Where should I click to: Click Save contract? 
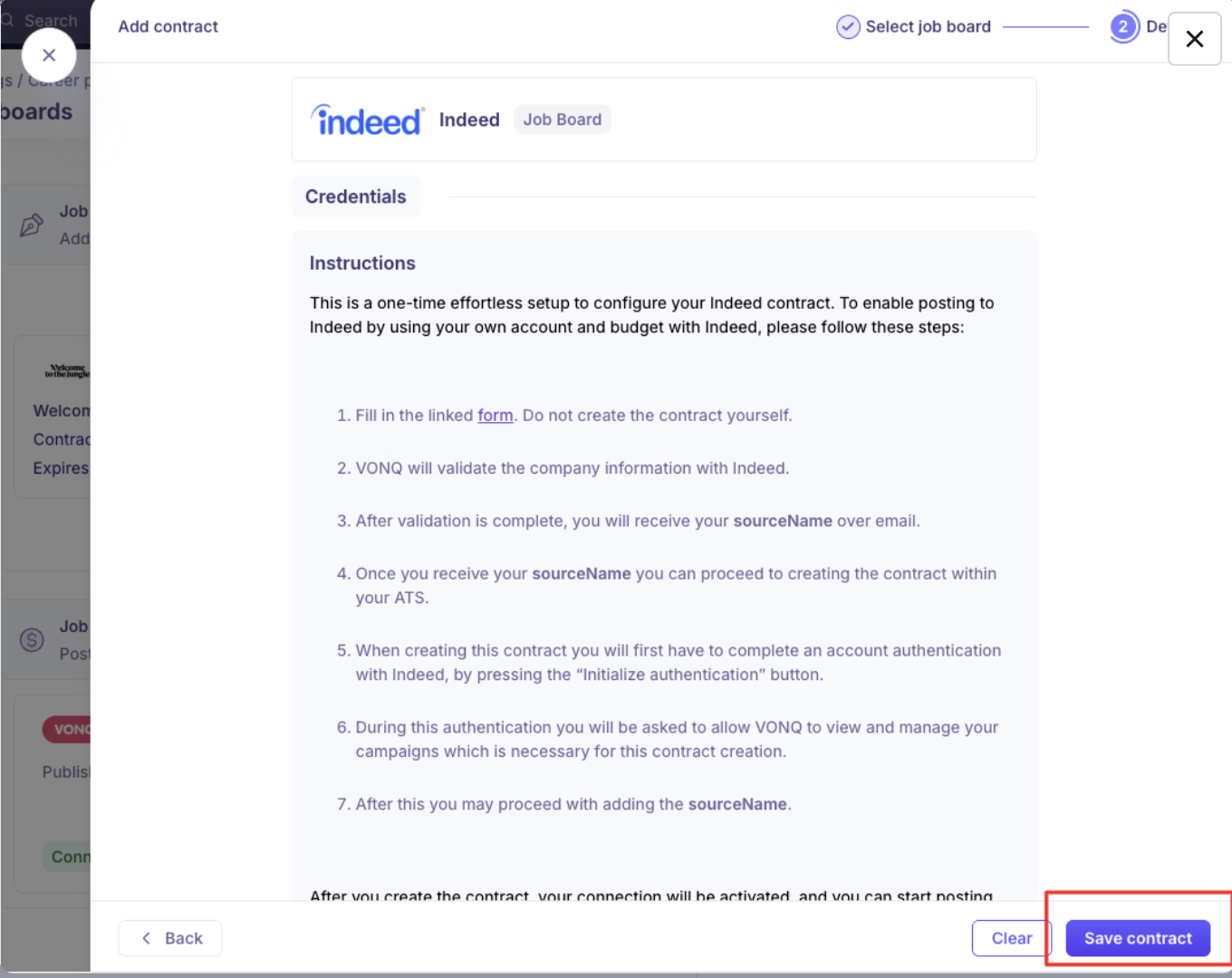pyautogui.click(x=1138, y=938)
